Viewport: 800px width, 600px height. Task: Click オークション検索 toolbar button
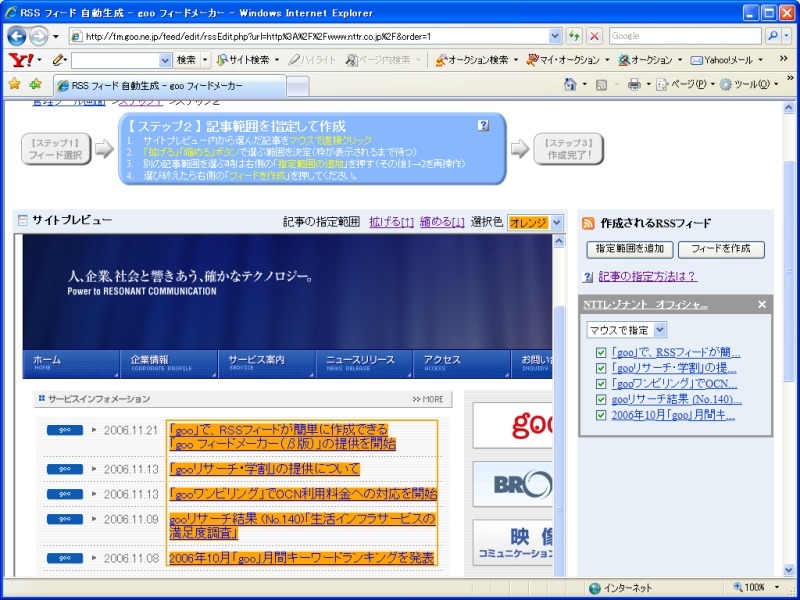coord(471,60)
